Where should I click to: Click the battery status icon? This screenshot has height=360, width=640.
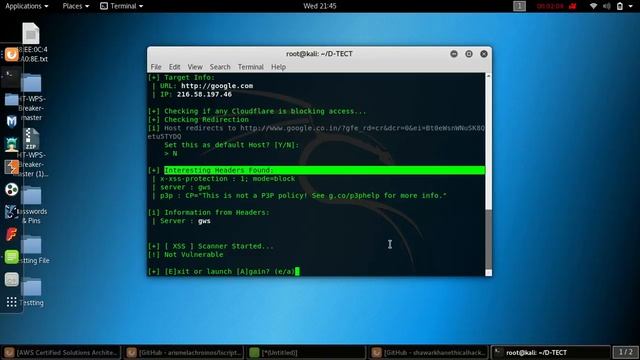620,6
